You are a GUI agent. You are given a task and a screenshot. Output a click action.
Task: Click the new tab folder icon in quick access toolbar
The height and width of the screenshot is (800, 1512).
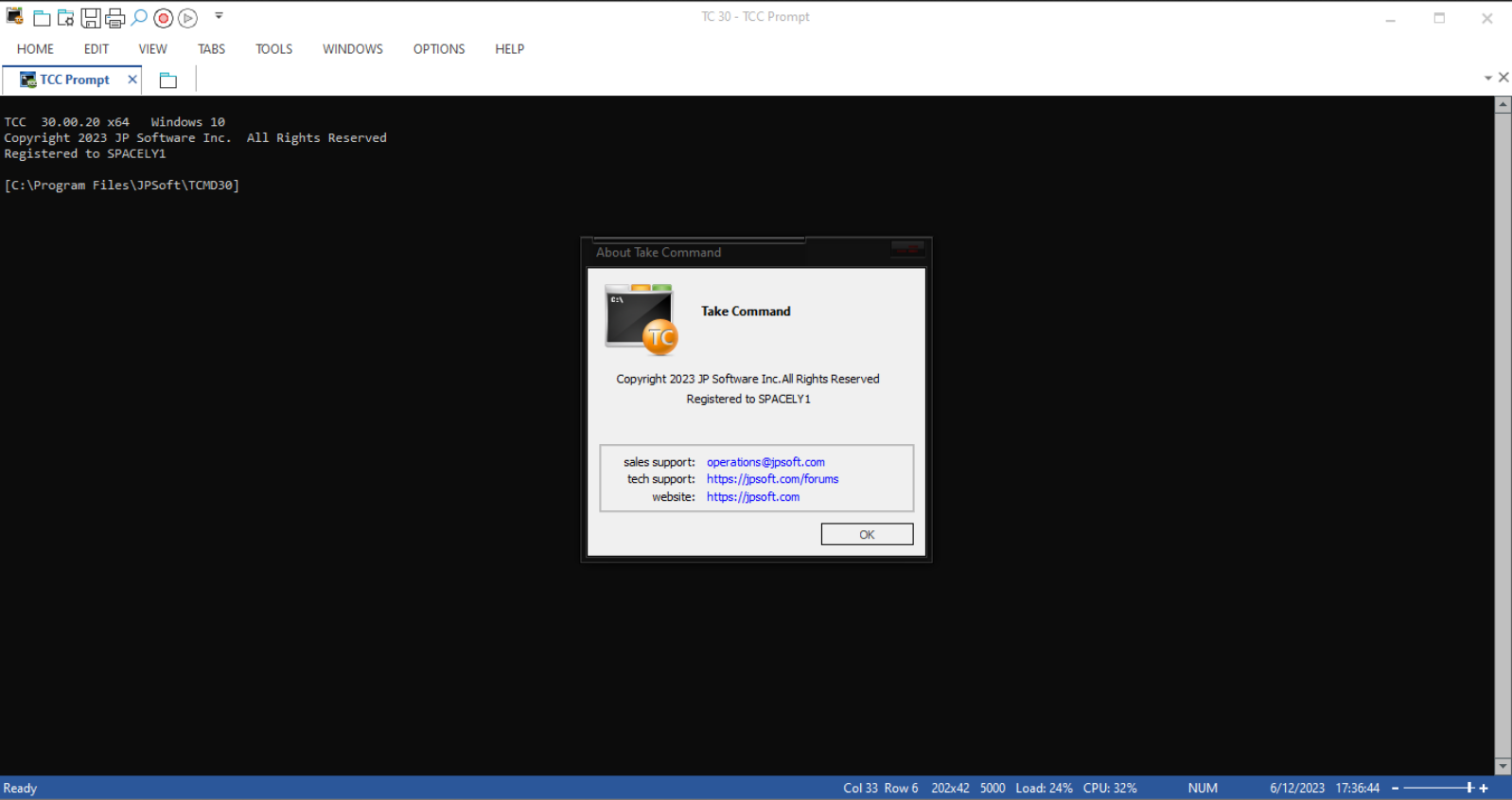[x=42, y=18]
